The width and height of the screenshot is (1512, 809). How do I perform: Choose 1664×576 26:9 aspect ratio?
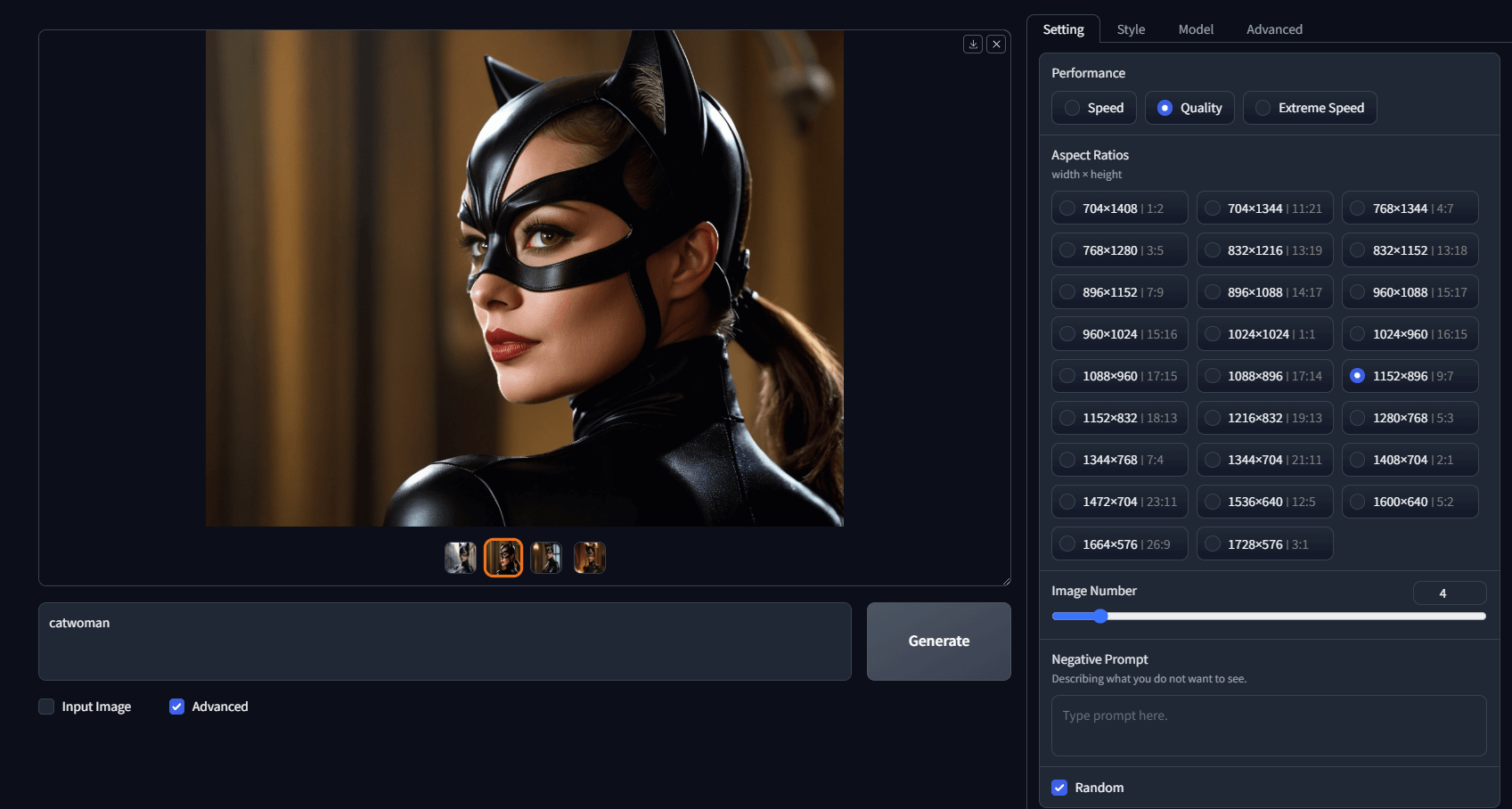coord(1120,543)
